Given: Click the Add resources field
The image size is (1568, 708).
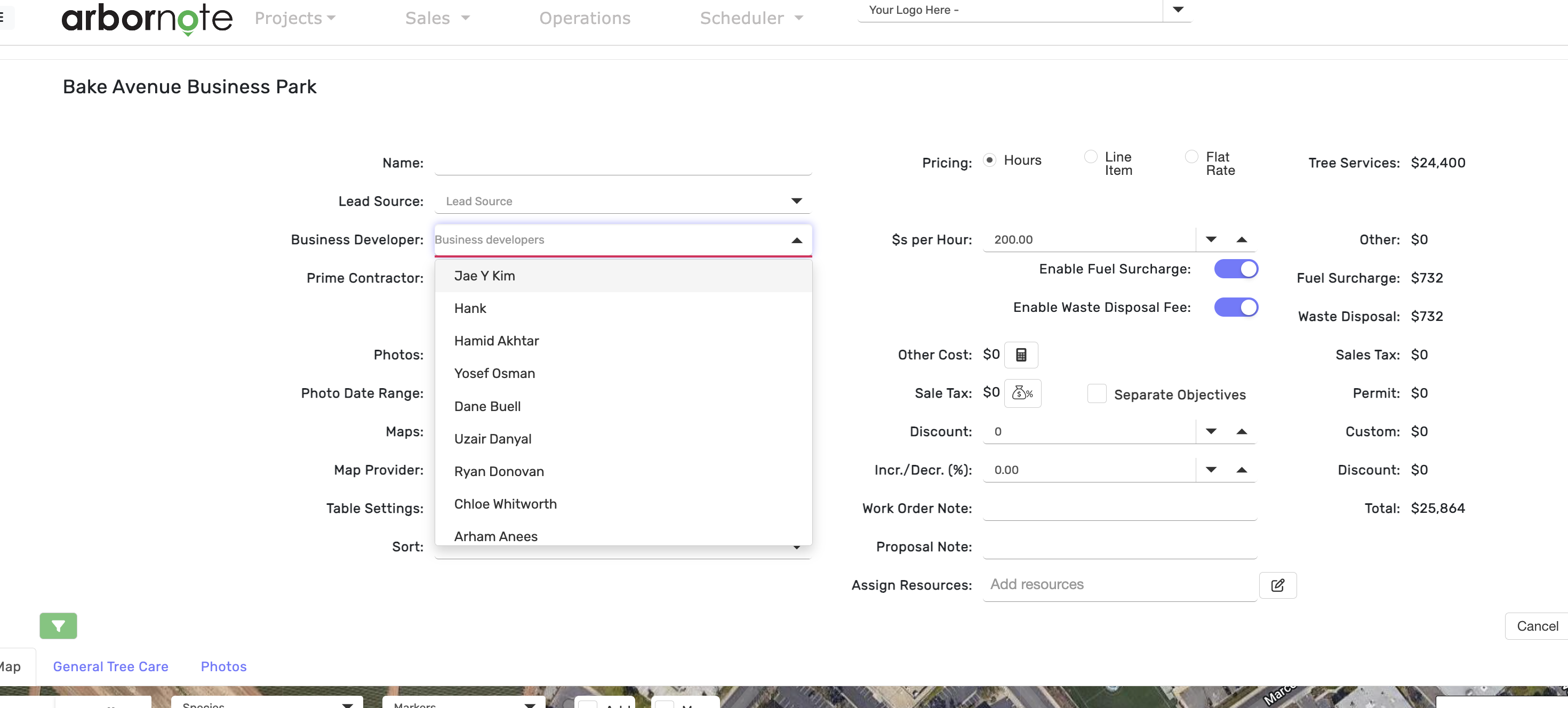Looking at the screenshot, I should click(1120, 584).
